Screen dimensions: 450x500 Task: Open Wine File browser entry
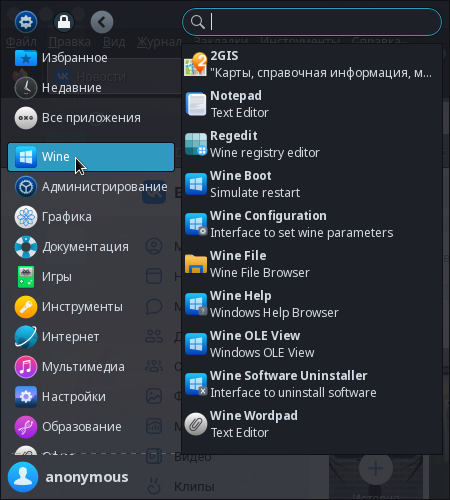(x=312, y=264)
